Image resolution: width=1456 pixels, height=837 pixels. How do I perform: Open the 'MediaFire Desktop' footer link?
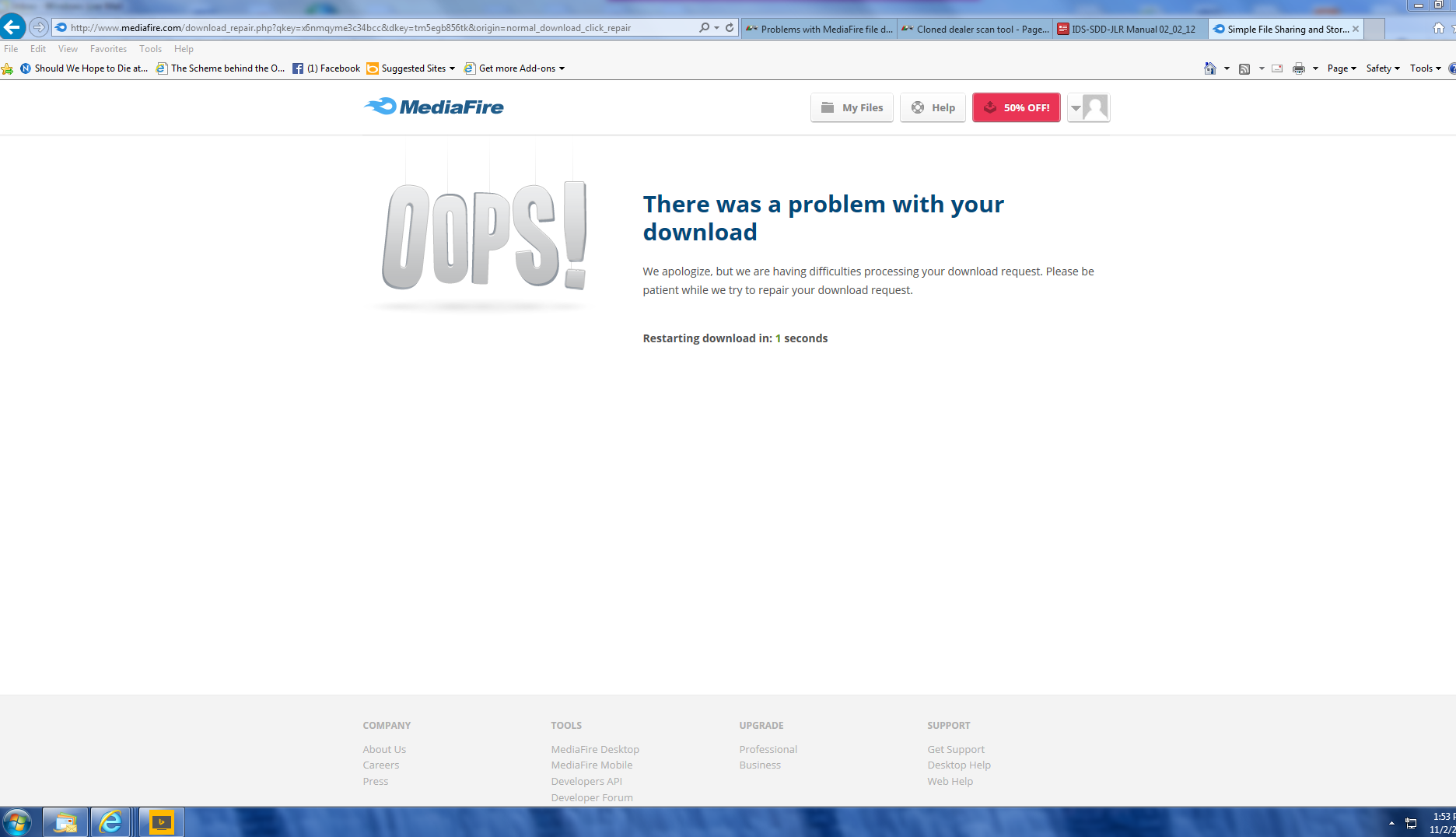coord(595,749)
